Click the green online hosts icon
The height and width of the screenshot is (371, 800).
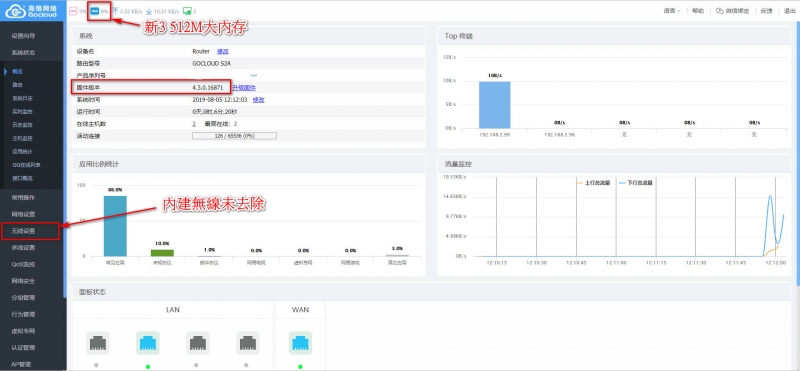(x=187, y=11)
